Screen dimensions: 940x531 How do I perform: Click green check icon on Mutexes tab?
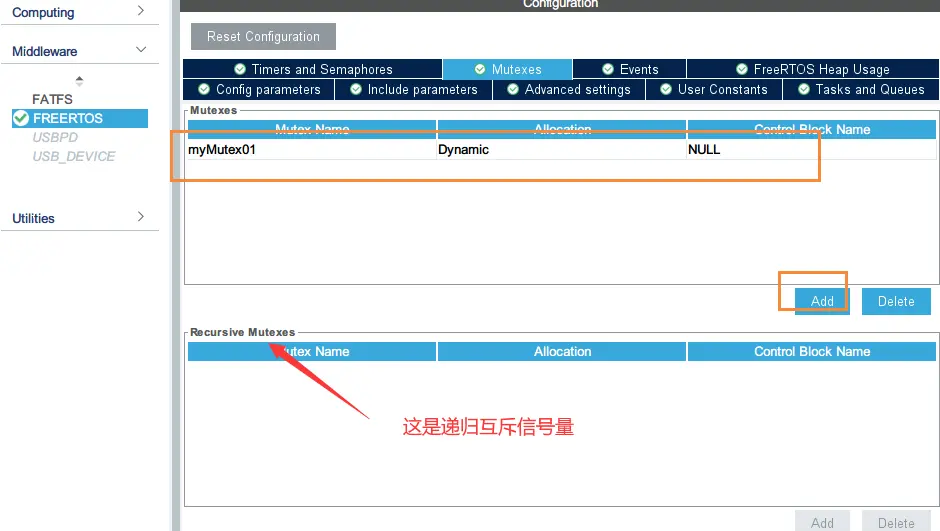click(480, 69)
